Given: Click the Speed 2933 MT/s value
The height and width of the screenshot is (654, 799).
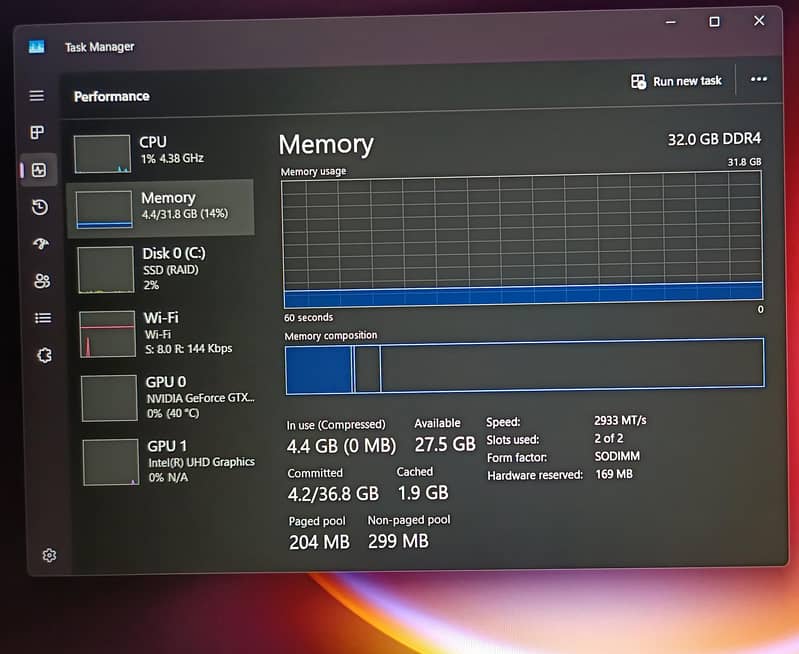Looking at the screenshot, I should pos(620,420).
